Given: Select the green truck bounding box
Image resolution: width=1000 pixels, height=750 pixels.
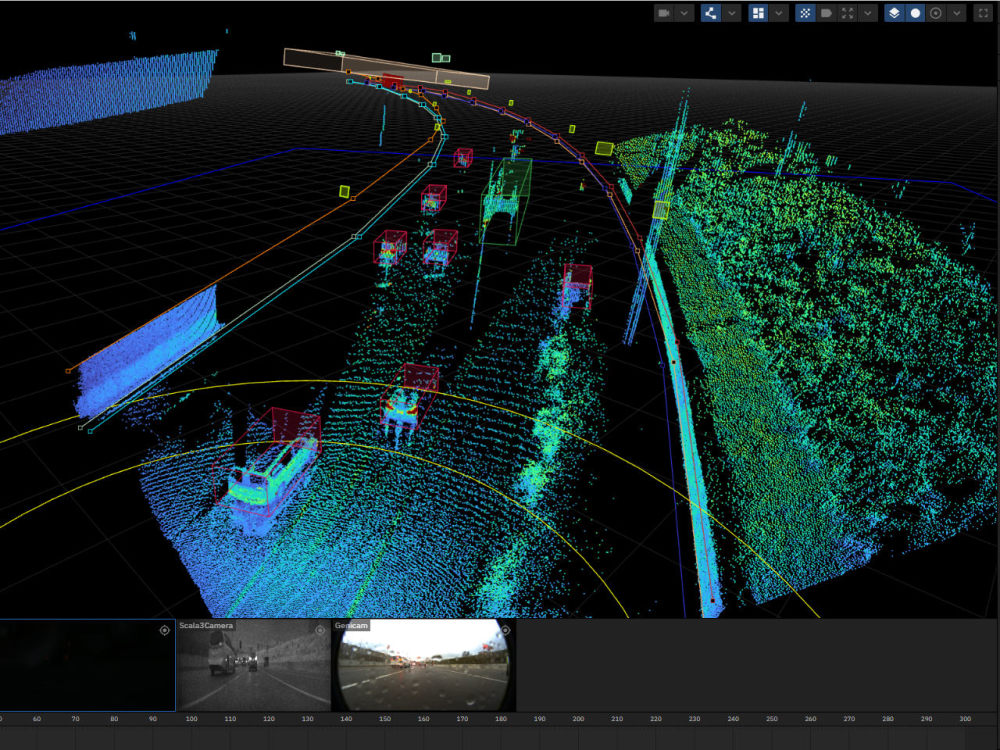Looking at the screenshot, I should point(506,201).
